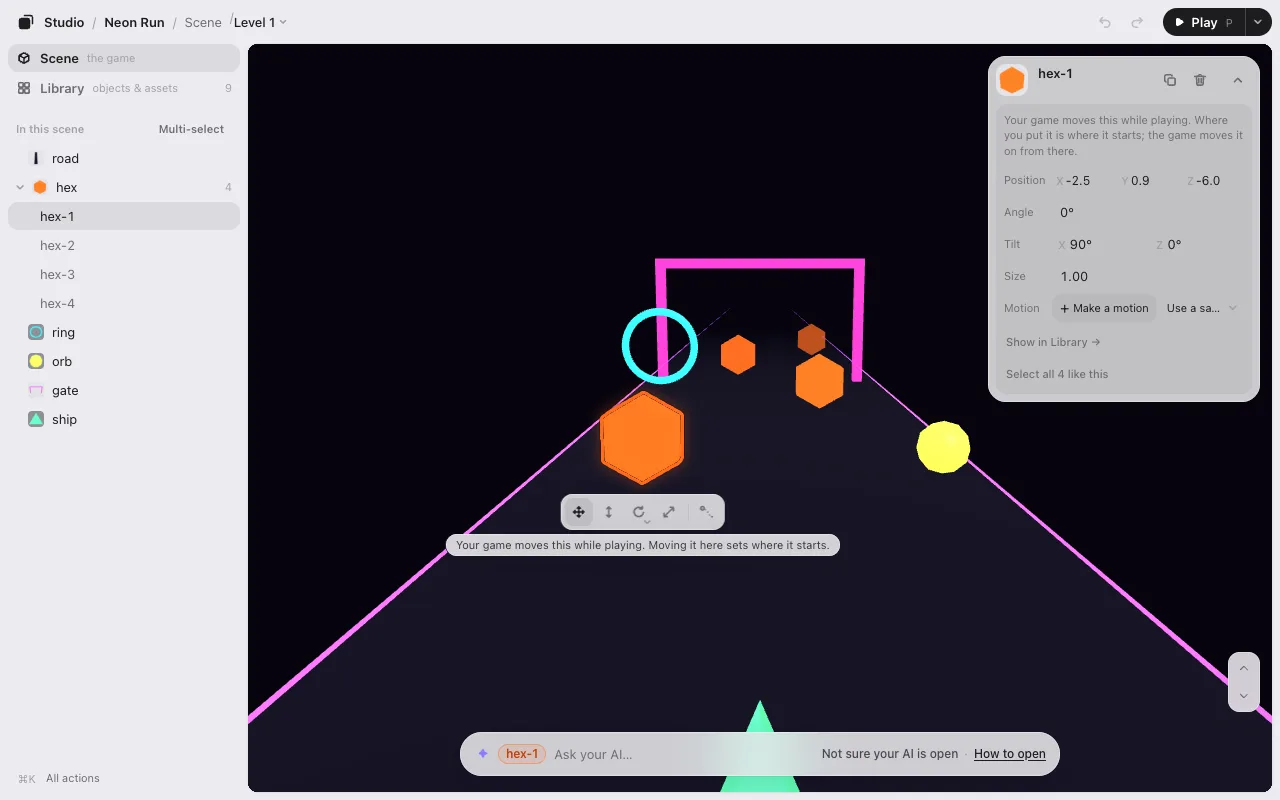Click the Redo arrow in the top bar
1280x800 pixels.
[1137, 22]
